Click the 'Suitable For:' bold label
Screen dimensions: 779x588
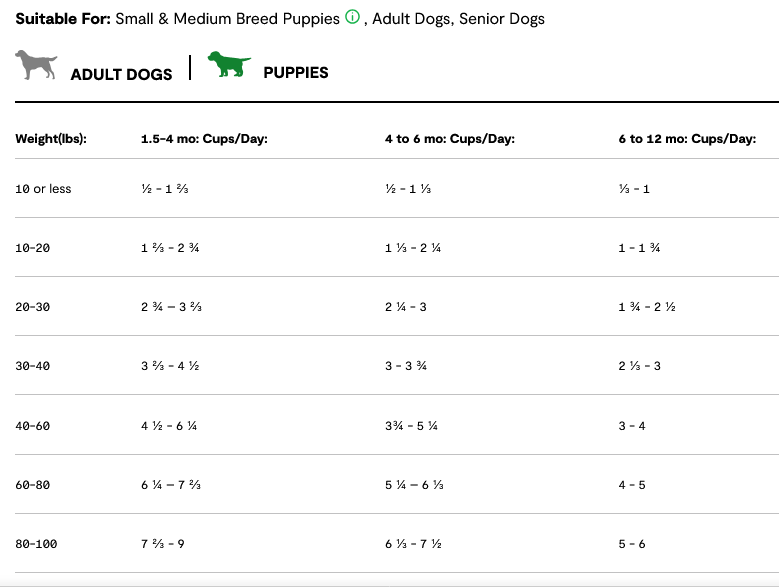coord(63,19)
